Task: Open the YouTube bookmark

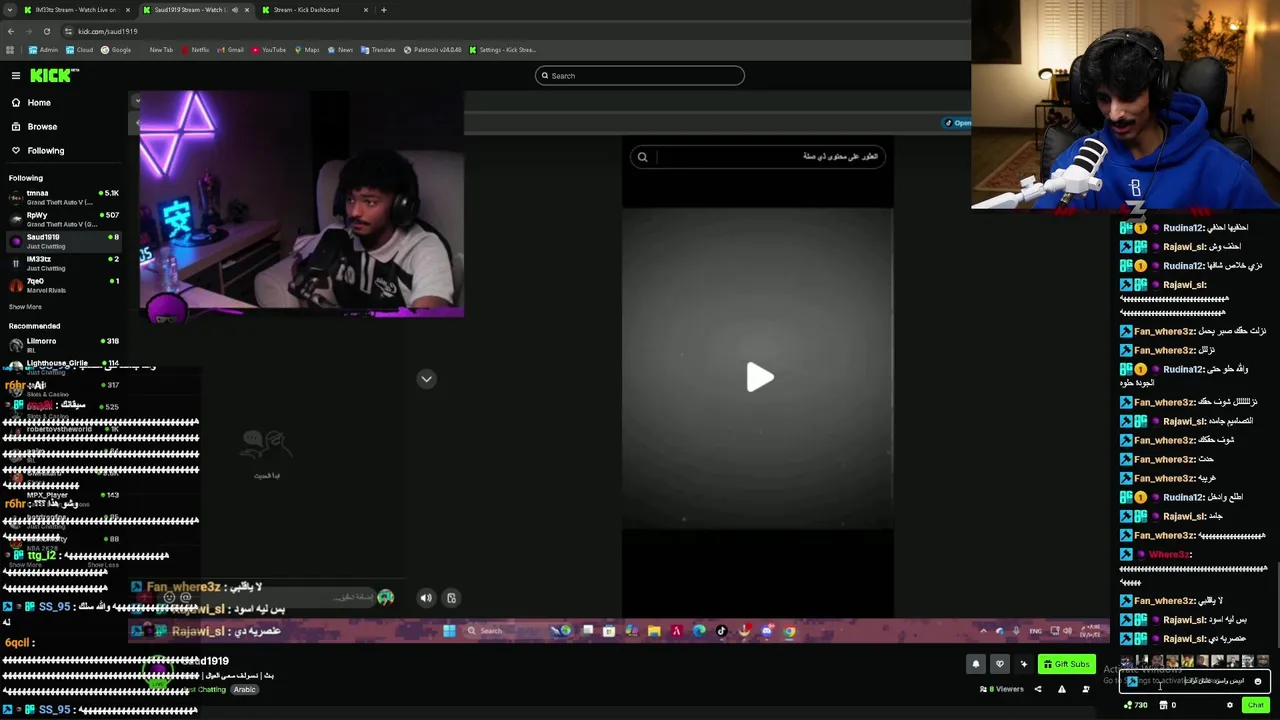Action: 269,50
